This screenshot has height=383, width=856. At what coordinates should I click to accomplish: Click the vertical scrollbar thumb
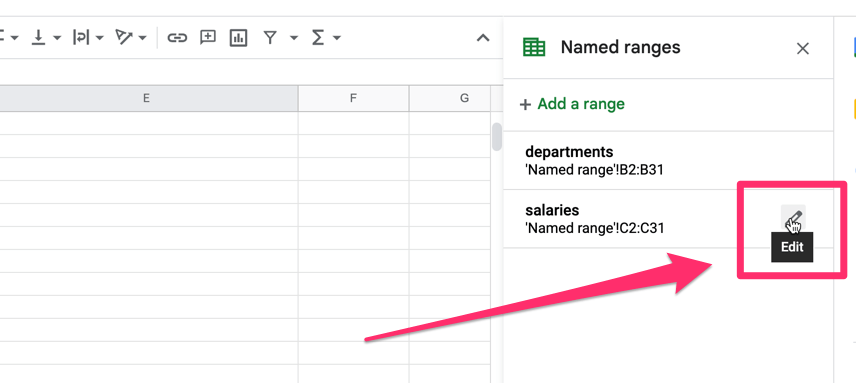[497, 136]
